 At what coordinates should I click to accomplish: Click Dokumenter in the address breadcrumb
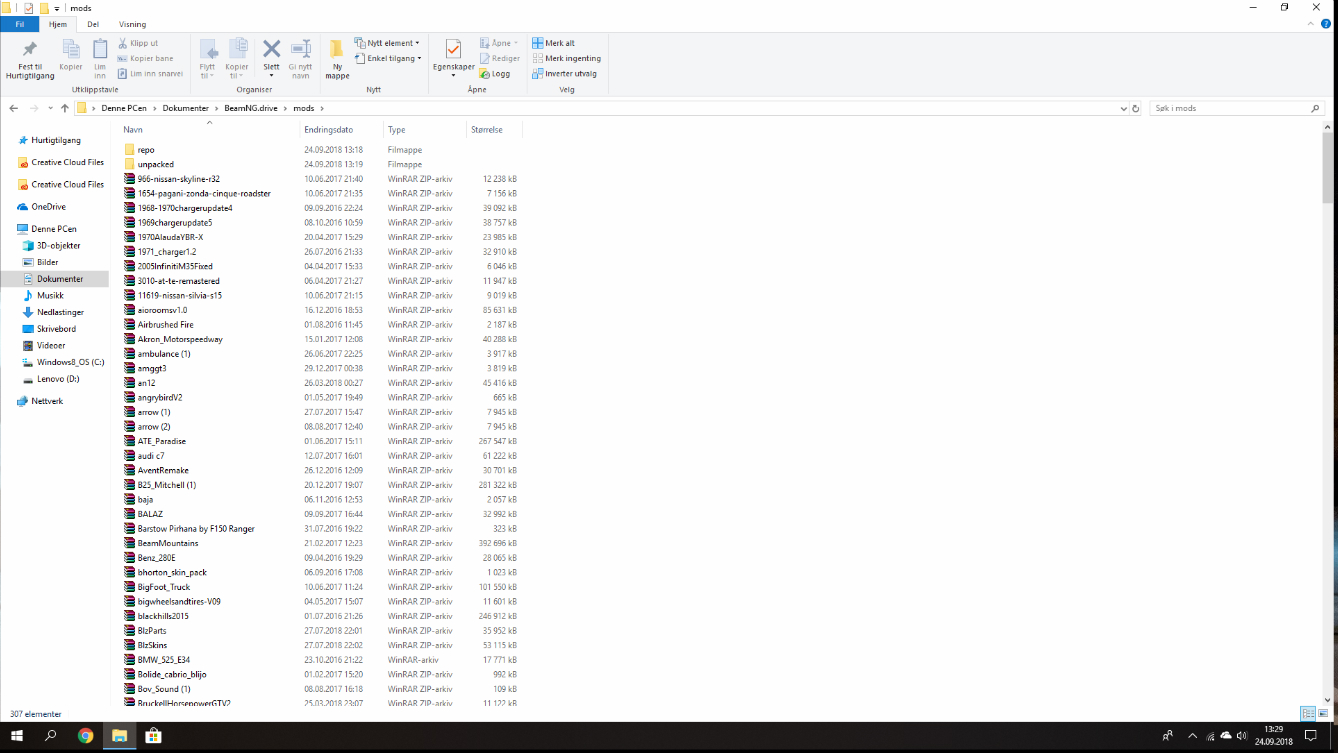185,108
